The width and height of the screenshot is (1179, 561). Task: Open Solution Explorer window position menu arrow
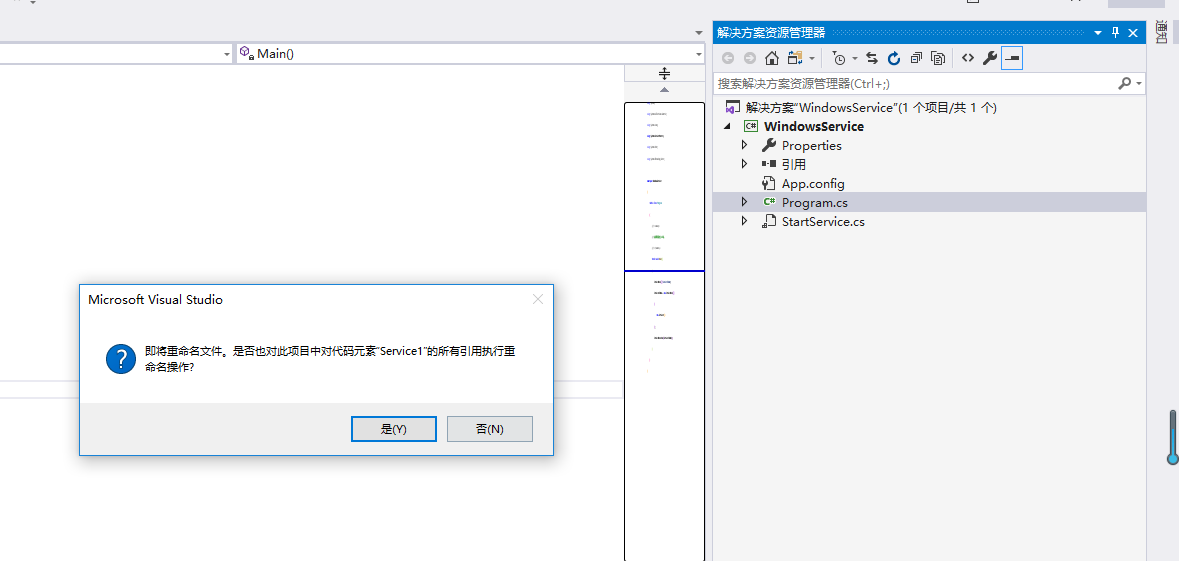point(1098,32)
